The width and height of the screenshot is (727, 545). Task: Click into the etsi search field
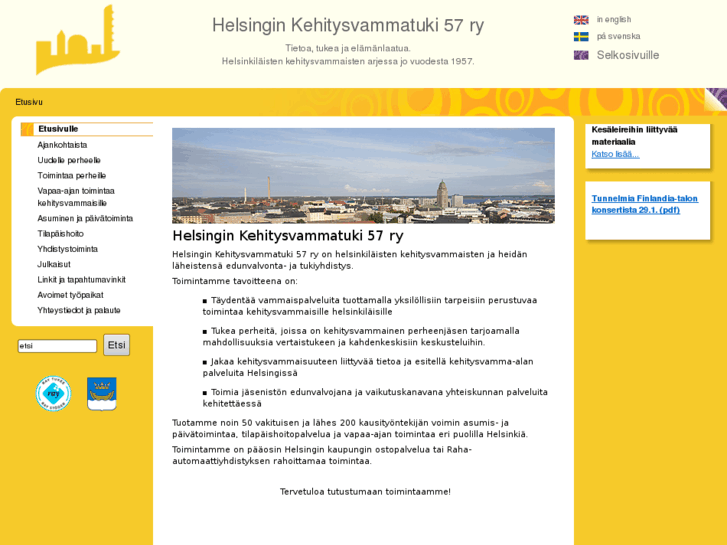click(57, 346)
